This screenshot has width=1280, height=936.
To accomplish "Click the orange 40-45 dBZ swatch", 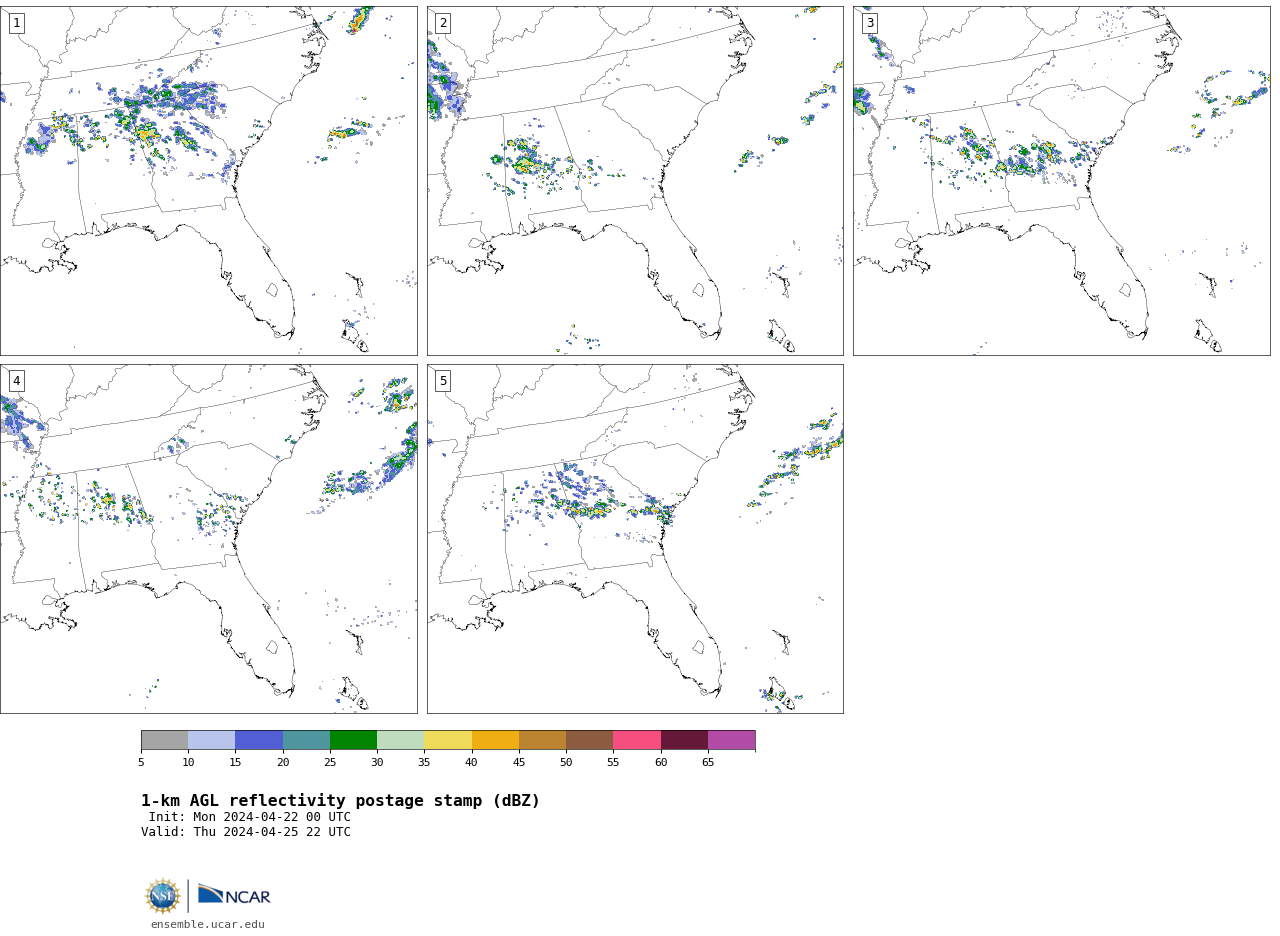I will pyautogui.click(x=495, y=740).
